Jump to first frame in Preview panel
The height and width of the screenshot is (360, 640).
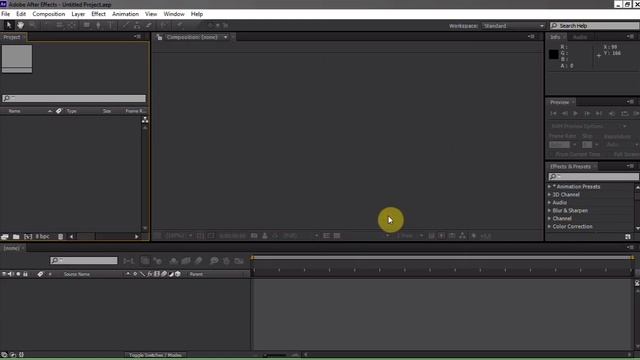[553, 113]
